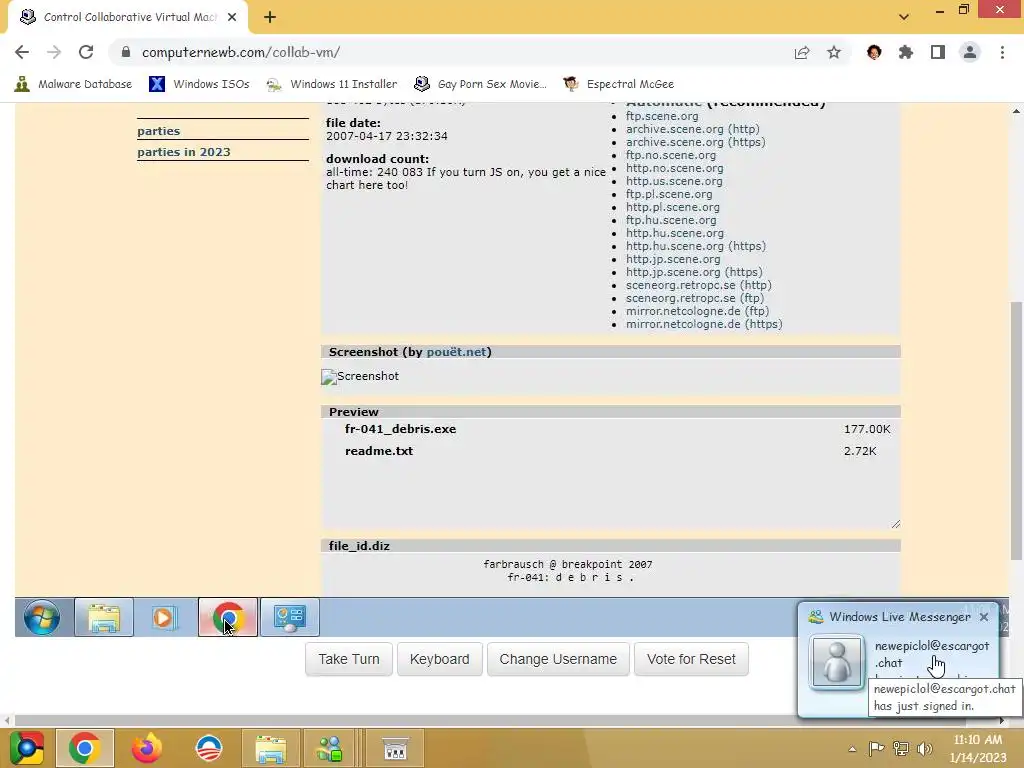
Task: Open the parties in 2023 link
Action: tap(184, 152)
